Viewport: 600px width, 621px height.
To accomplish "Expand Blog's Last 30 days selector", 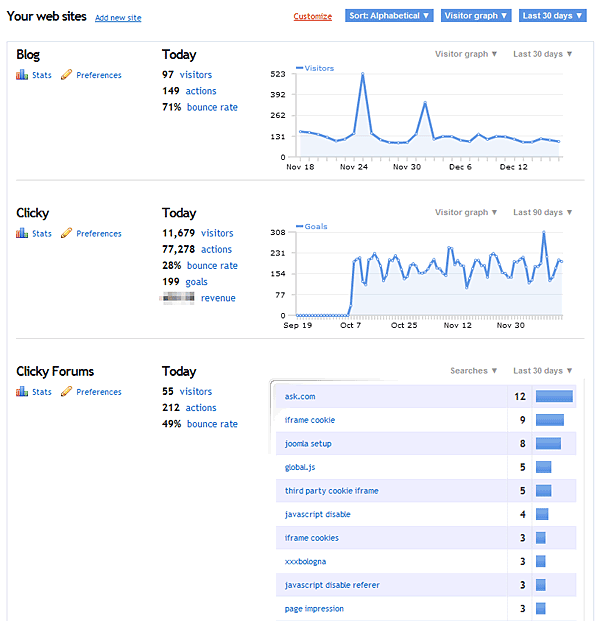I will [x=543, y=54].
